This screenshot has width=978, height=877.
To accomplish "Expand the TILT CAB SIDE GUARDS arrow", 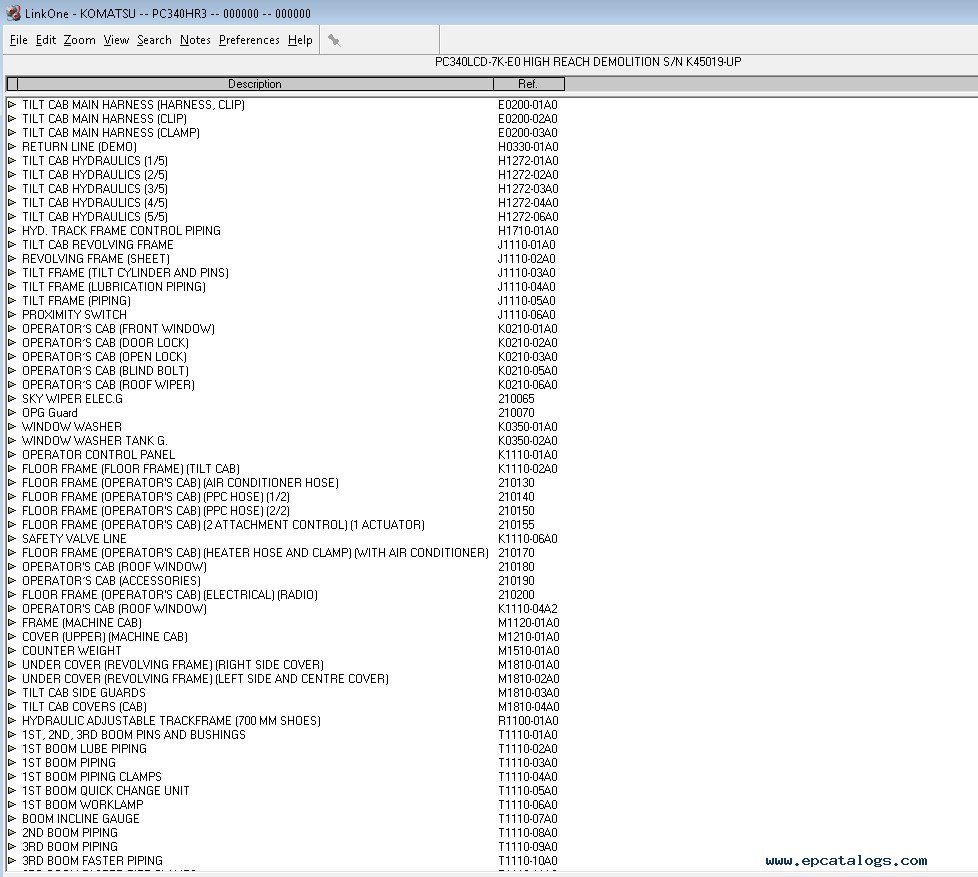I will (x=12, y=693).
